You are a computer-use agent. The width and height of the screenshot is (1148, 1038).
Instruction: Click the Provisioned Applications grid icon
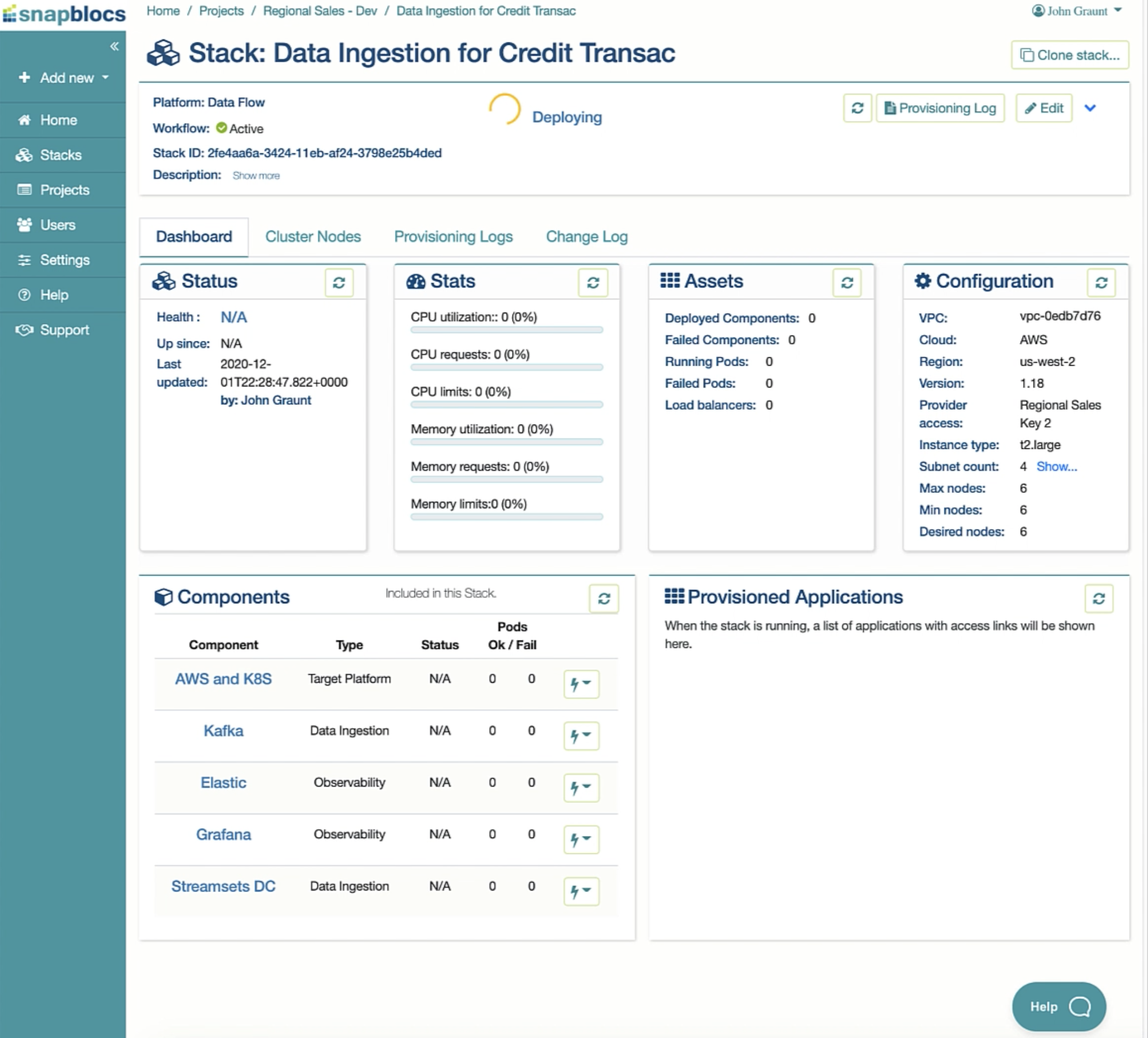[x=674, y=596]
